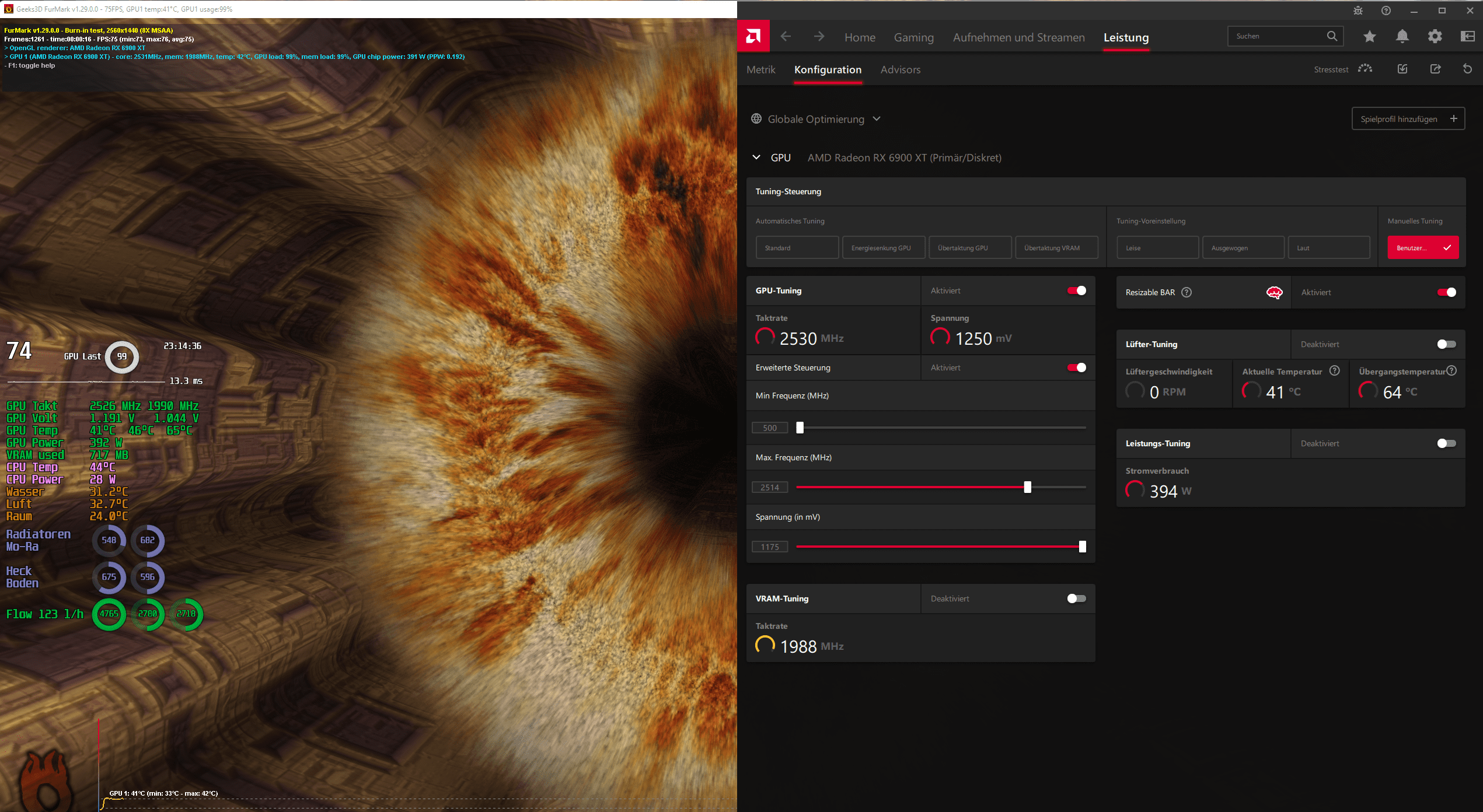This screenshot has height=812, width=1483.
Task: Disable the Resizable BAR switch
Action: tap(1447, 292)
